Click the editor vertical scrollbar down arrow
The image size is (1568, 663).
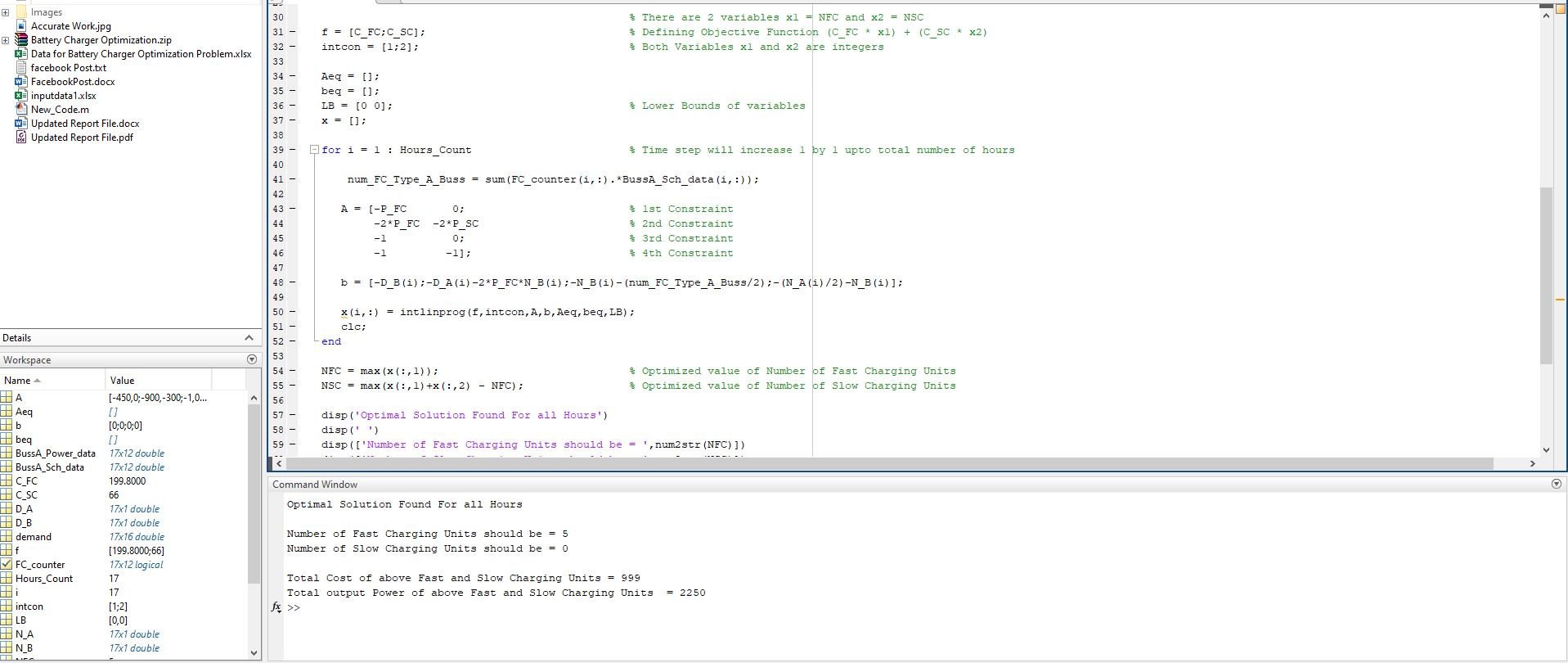pos(1546,449)
